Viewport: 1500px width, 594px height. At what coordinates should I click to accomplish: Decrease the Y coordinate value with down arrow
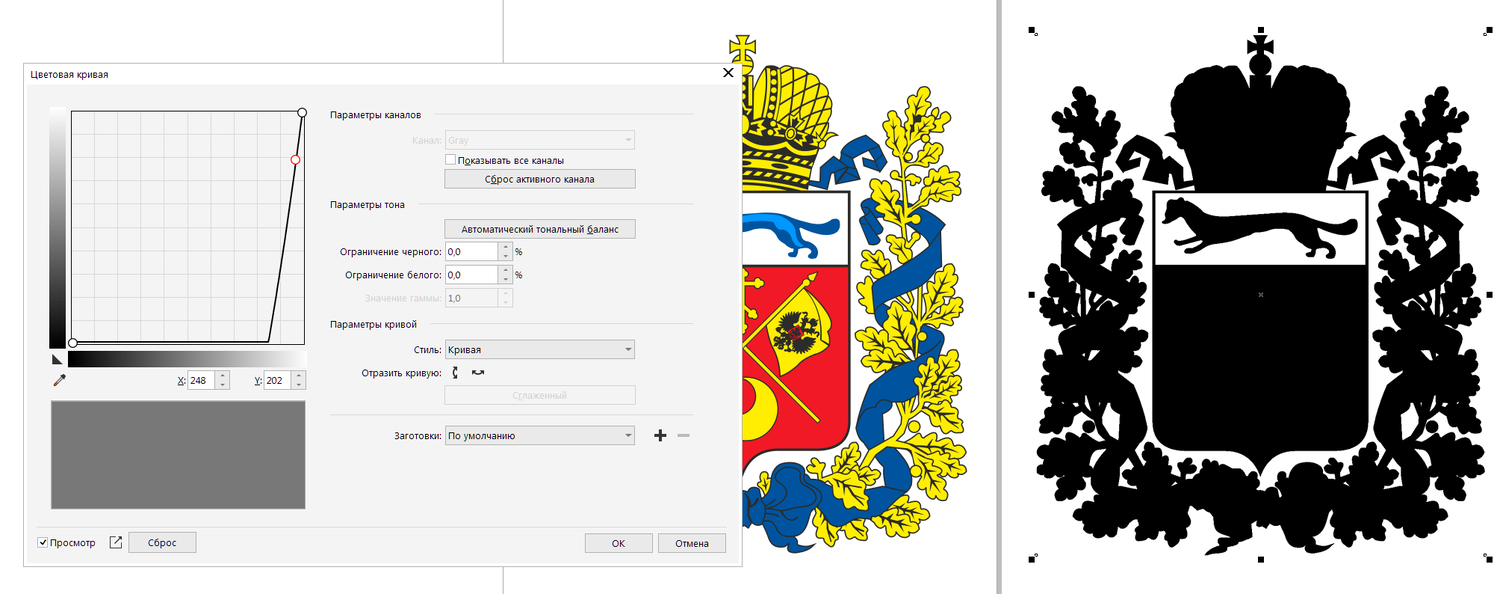point(299,385)
